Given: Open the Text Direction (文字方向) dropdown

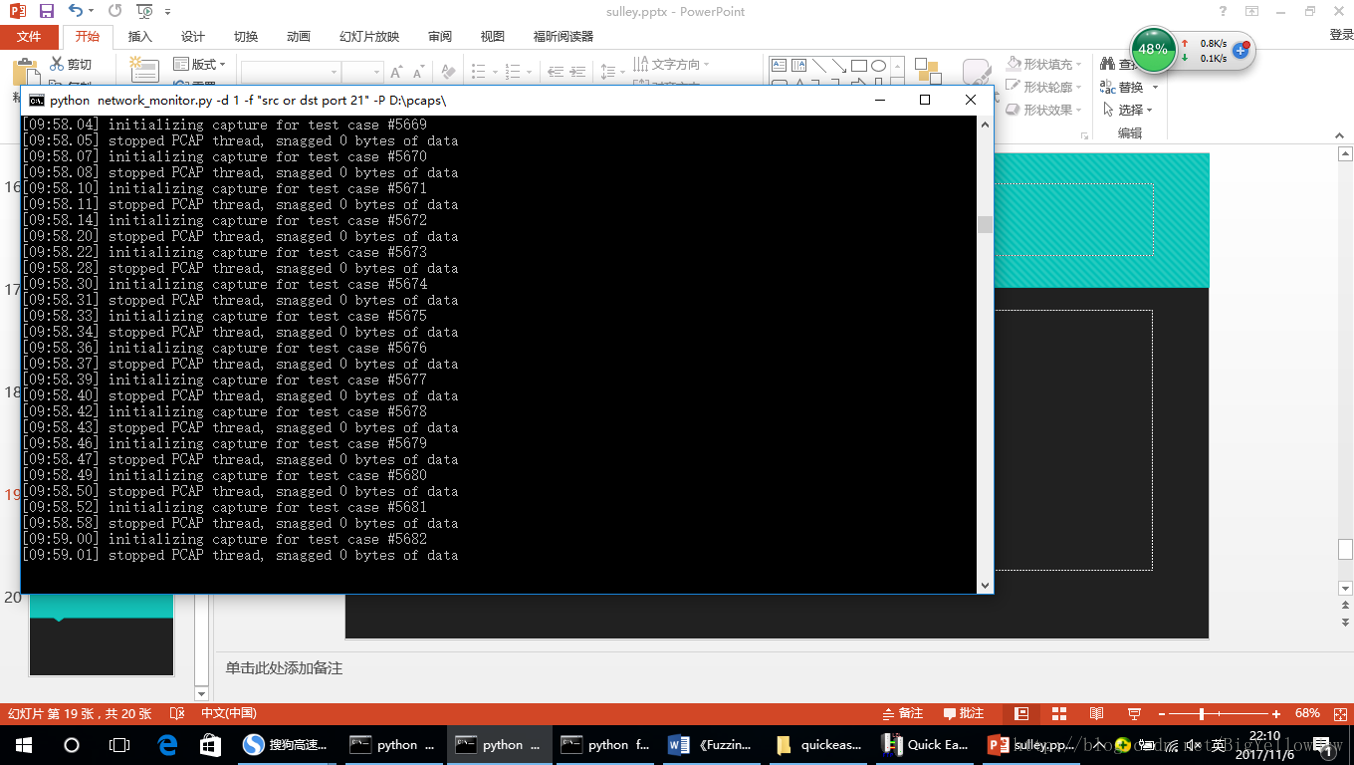Looking at the screenshot, I should [x=671, y=64].
